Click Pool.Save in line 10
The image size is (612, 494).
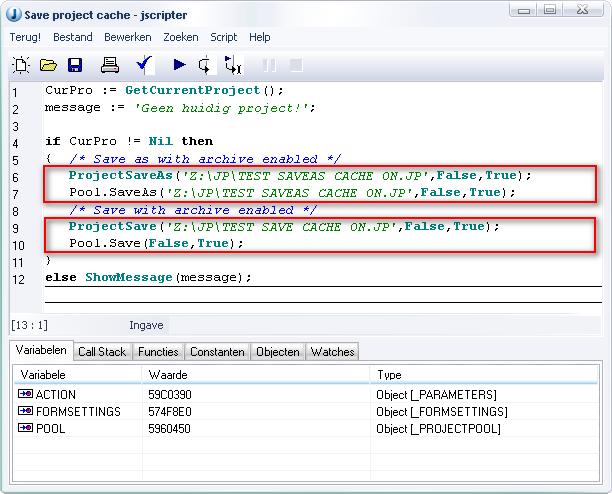[x=105, y=243]
